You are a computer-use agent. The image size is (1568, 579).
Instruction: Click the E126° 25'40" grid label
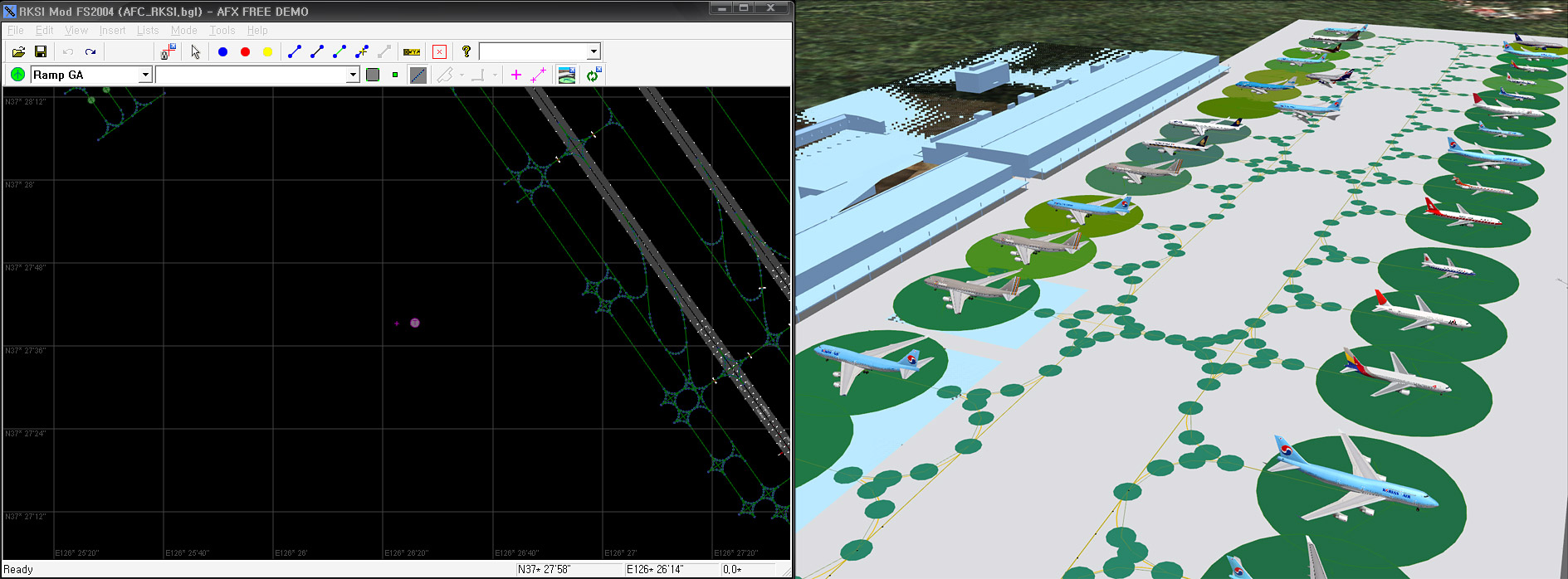pyautogui.click(x=187, y=552)
